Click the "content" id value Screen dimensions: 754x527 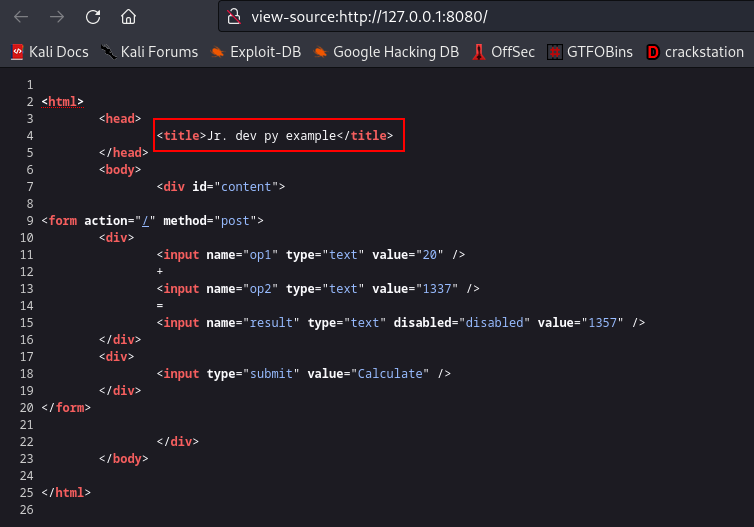246,187
